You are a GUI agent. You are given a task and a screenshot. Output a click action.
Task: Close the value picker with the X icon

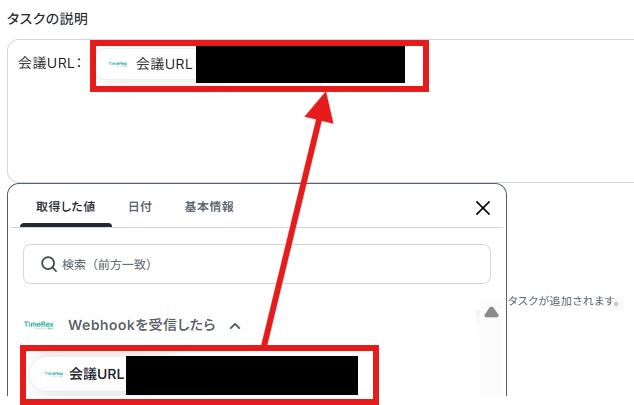pyautogui.click(x=483, y=208)
